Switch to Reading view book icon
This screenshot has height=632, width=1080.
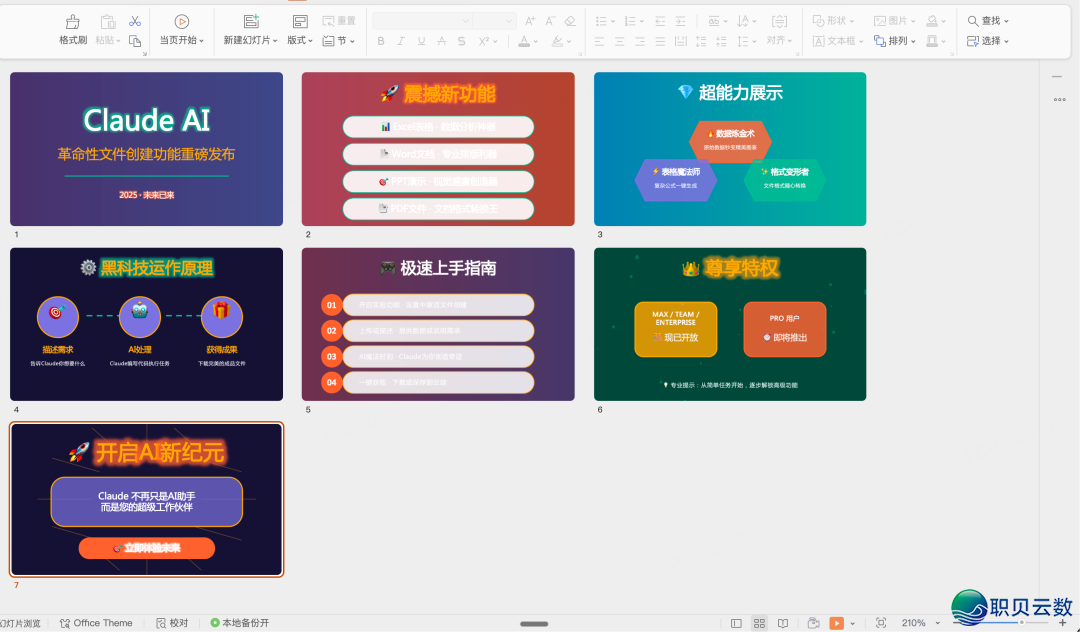(783, 624)
